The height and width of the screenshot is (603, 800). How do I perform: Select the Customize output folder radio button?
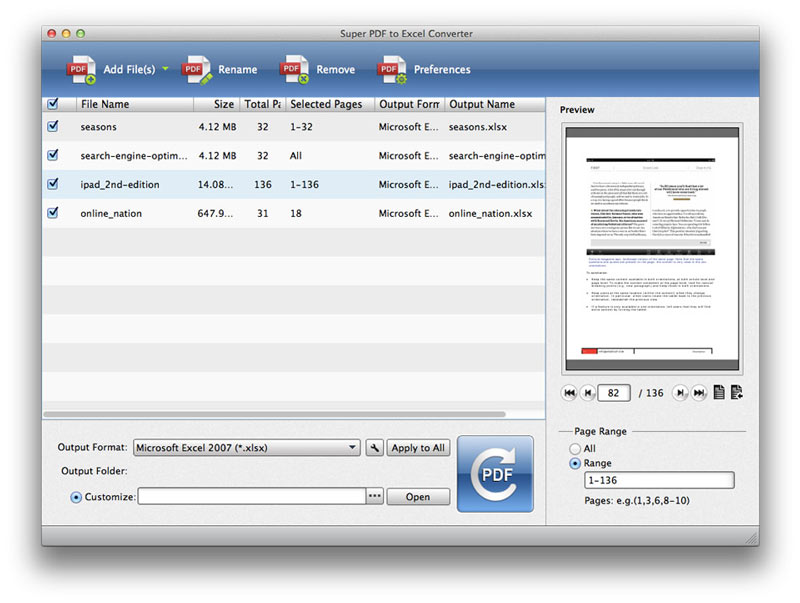tap(76, 497)
